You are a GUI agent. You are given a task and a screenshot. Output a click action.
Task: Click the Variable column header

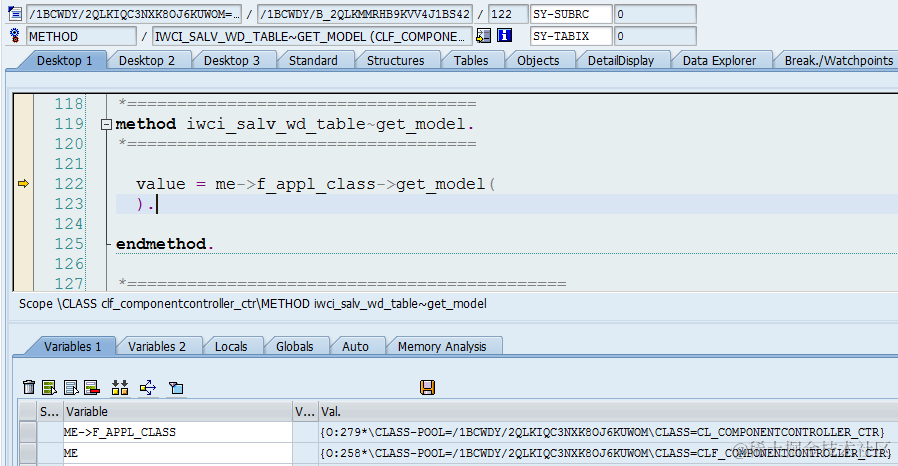[x=178, y=412]
